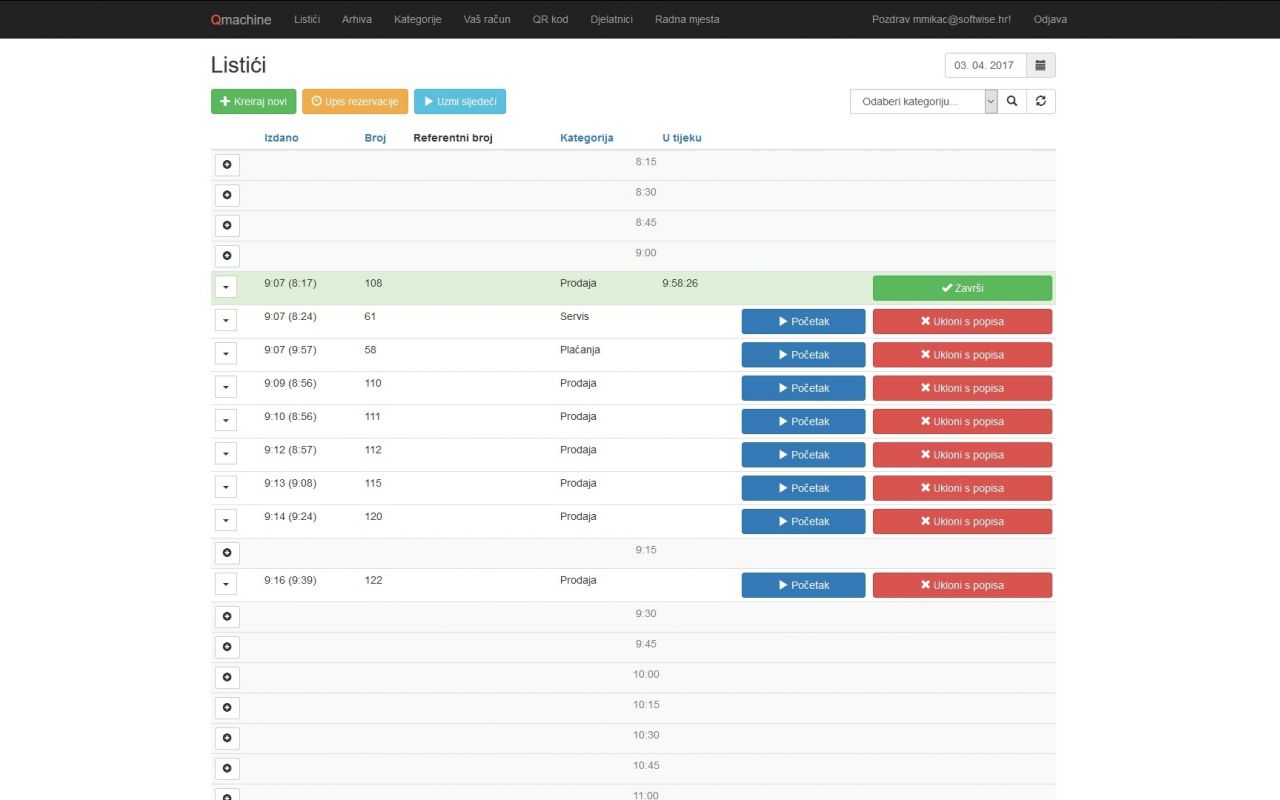Viewport: 1280px width, 800px height.
Task: Click Ukloni s popisa for ticket 111
Action: (962, 421)
